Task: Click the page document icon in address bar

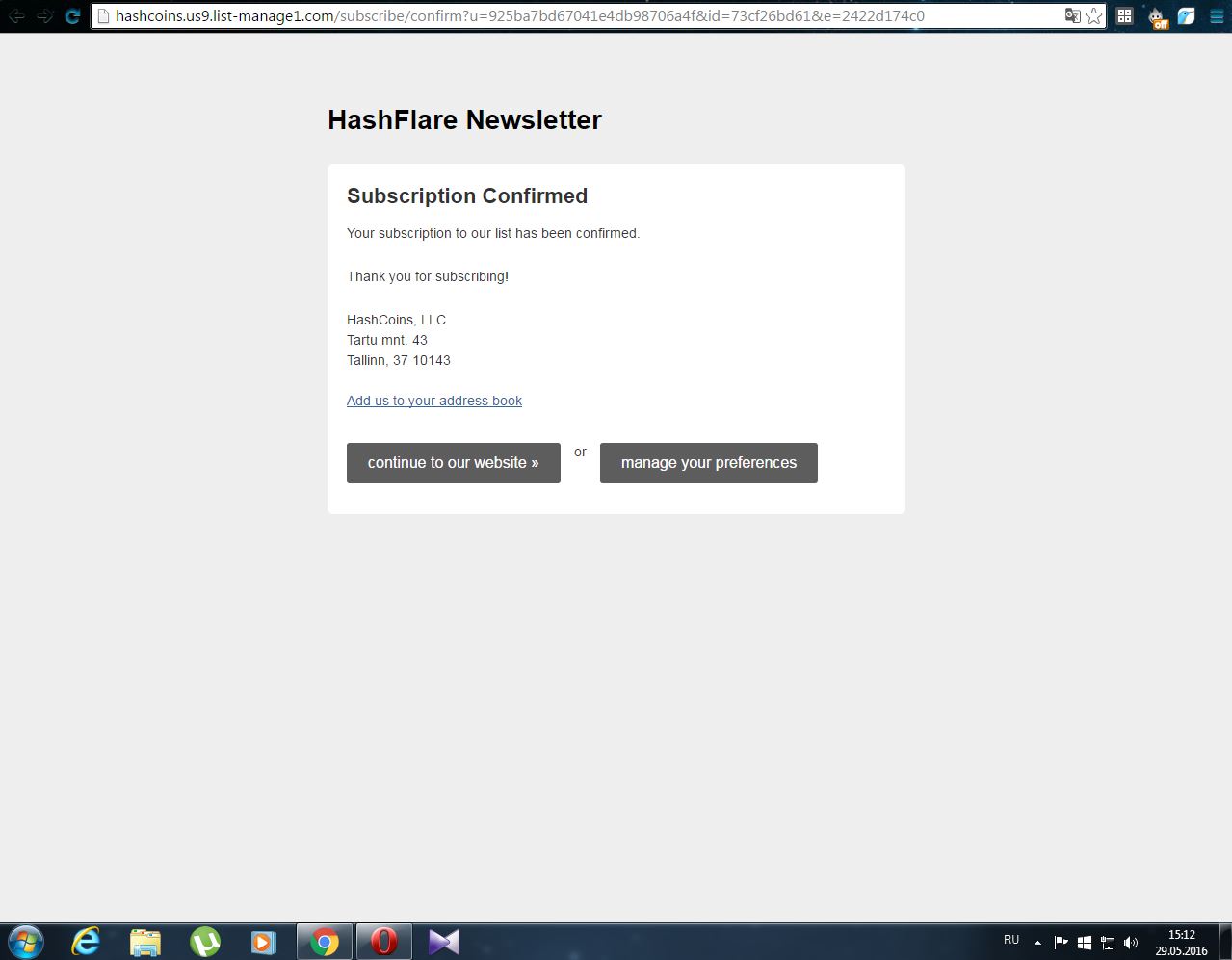Action: coord(103,15)
